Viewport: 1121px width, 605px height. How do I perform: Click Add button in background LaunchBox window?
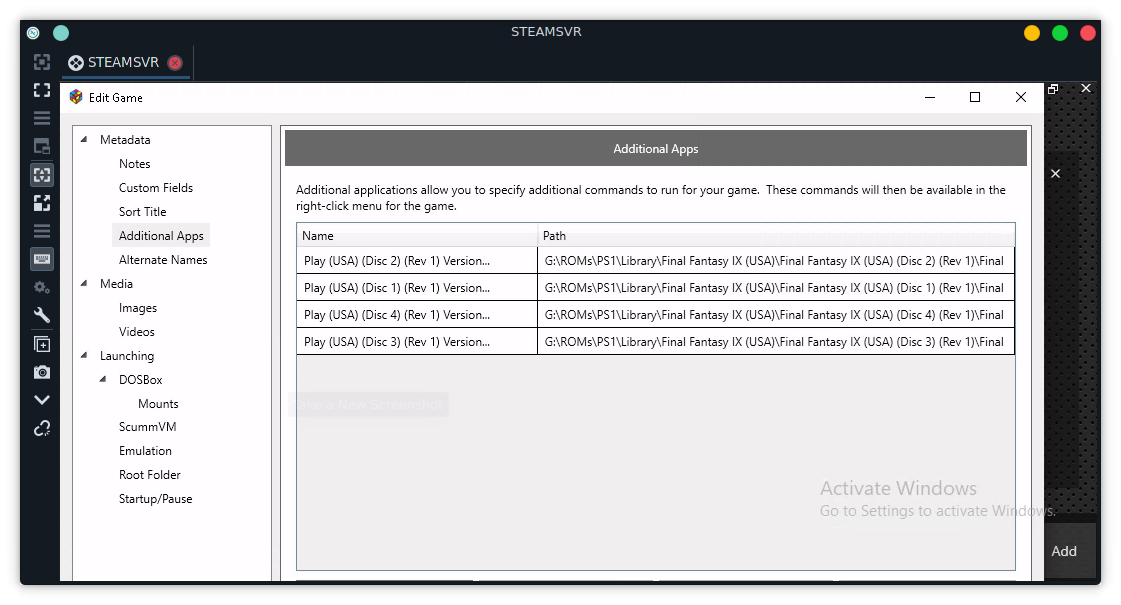click(1064, 551)
